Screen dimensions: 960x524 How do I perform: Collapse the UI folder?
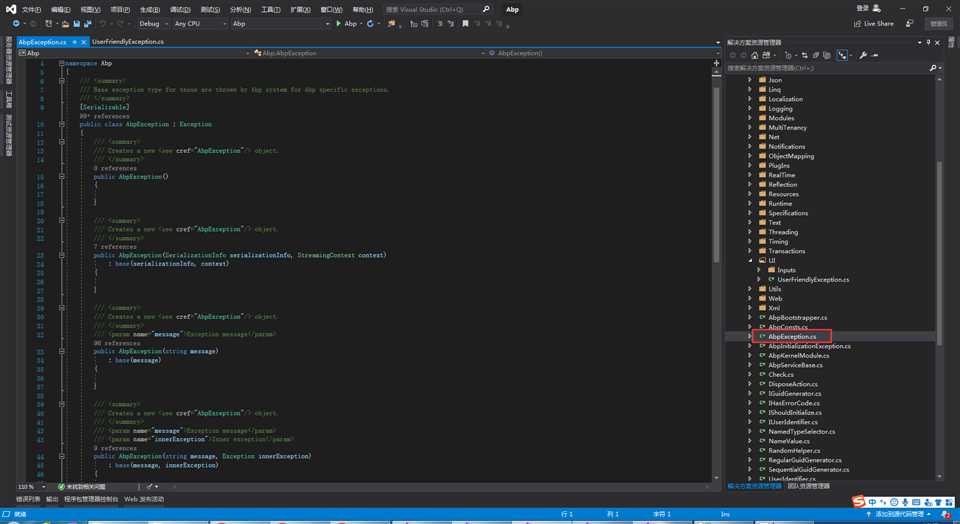click(749, 260)
